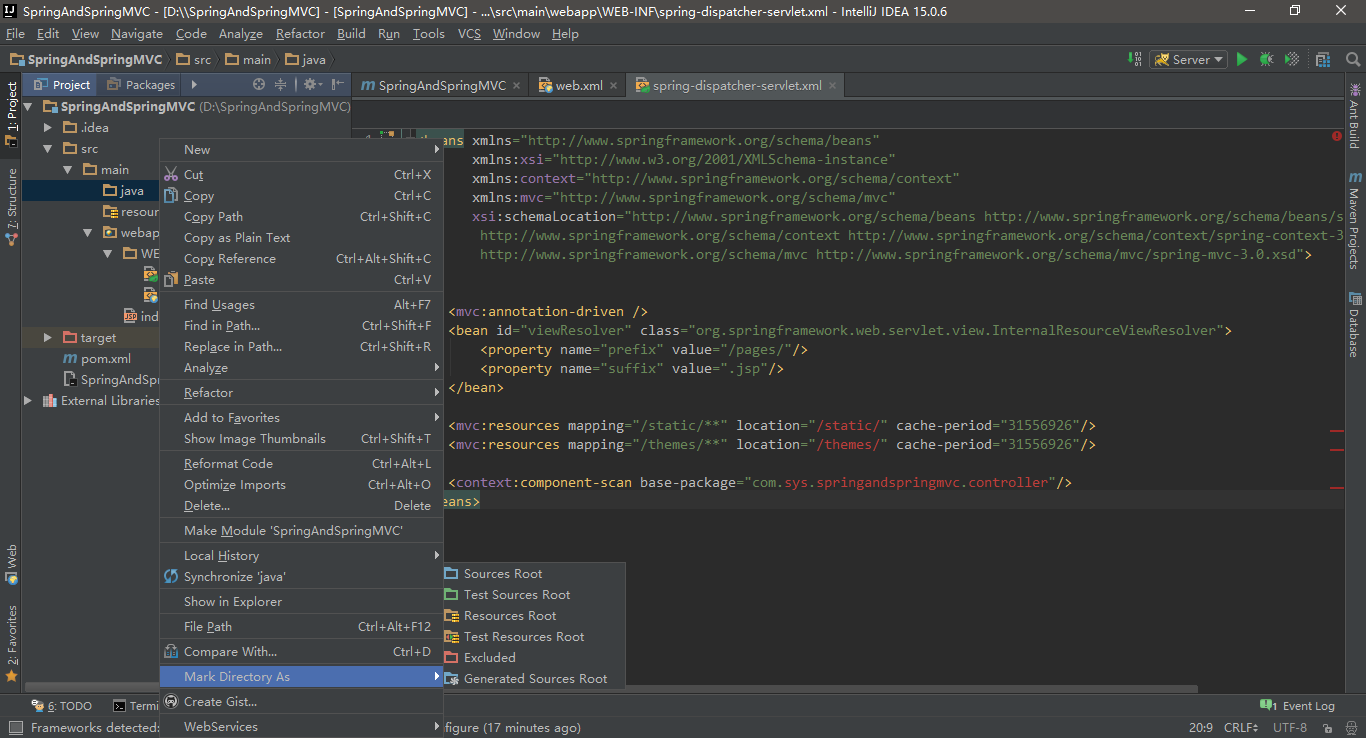Viewport: 1366px width, 738px height.
Task: Open Project panel gear settings icon
Action: click(x=312, y=84)
